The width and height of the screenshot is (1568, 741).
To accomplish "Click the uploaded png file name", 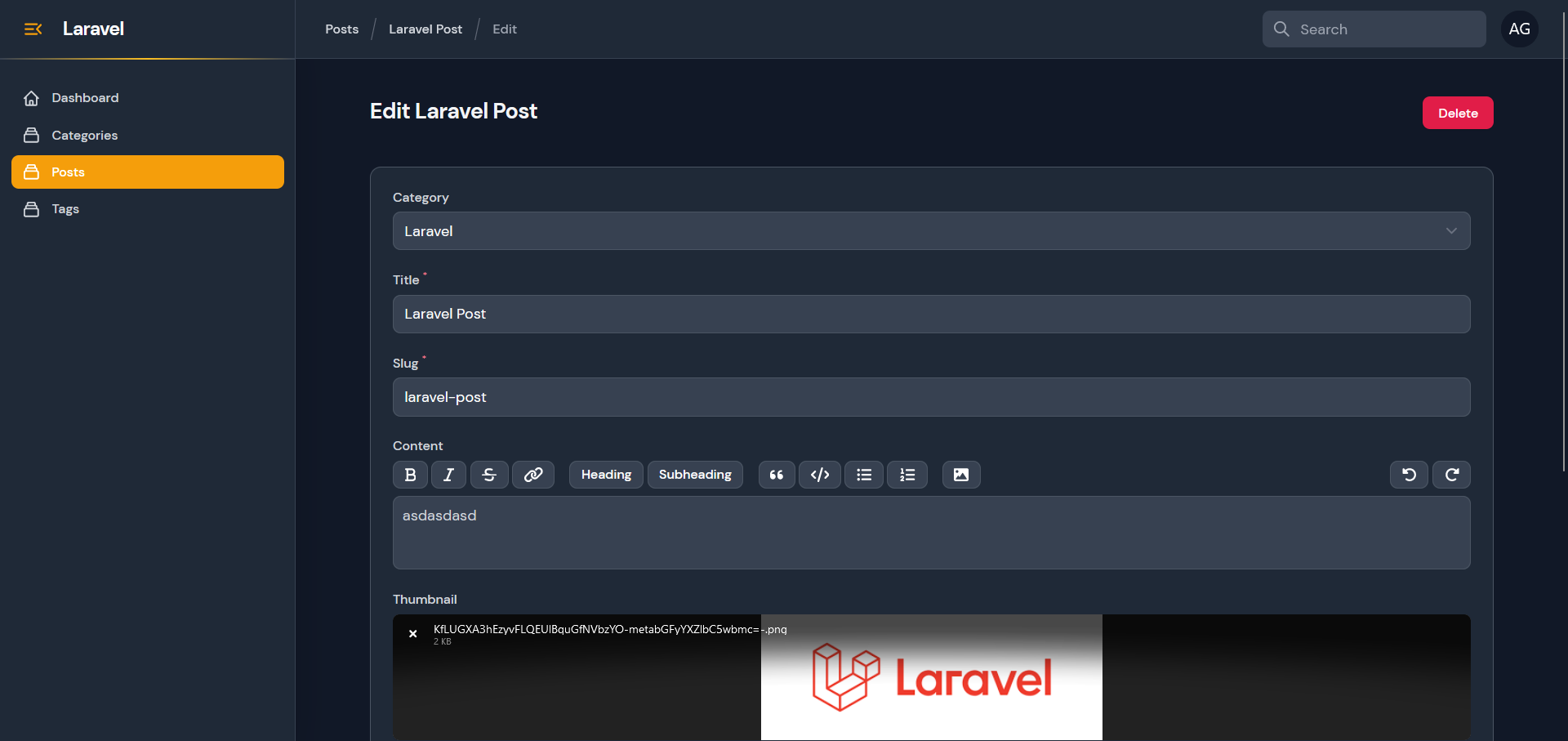I will click(x=610, y=629).
